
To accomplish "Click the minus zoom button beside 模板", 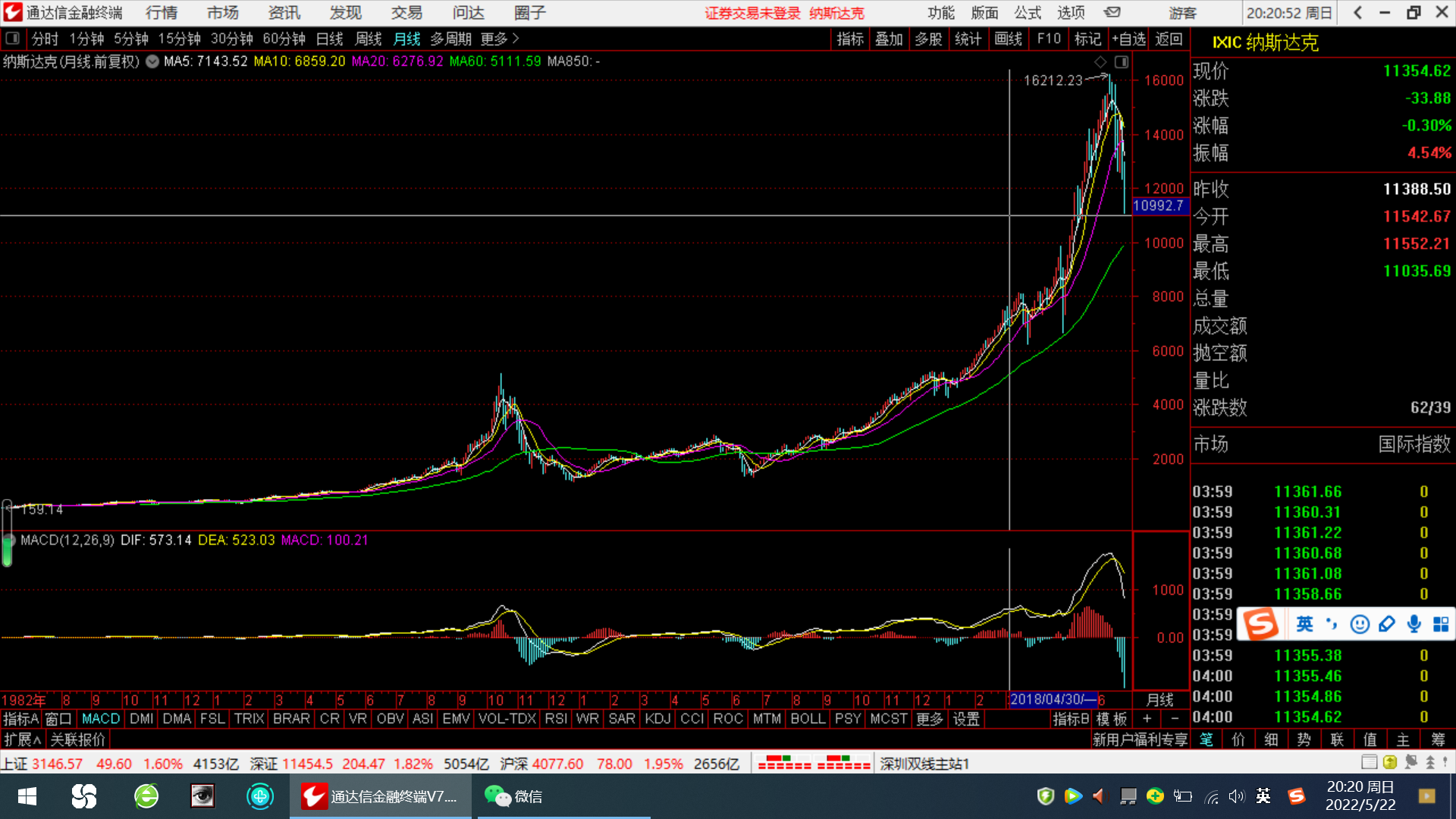I will click(x=1175, y=718).
